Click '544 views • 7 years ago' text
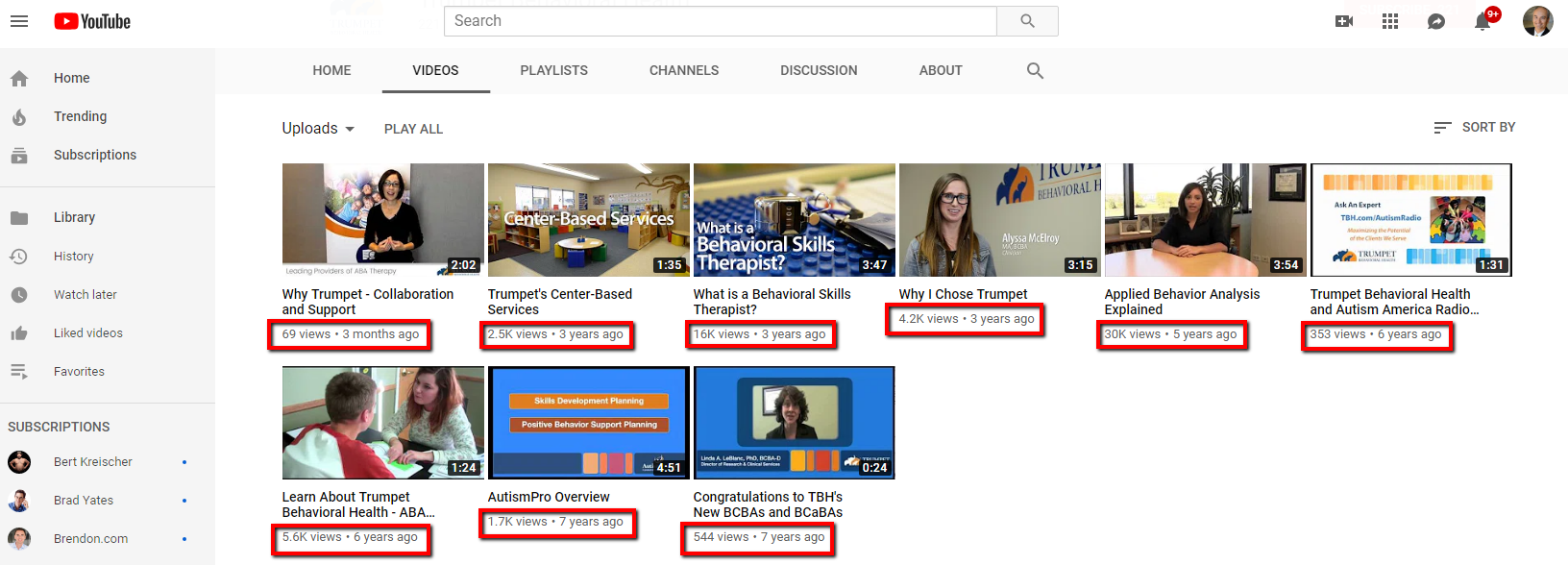The height and width of the screenshot is (565, 1568). click(759, 537)
